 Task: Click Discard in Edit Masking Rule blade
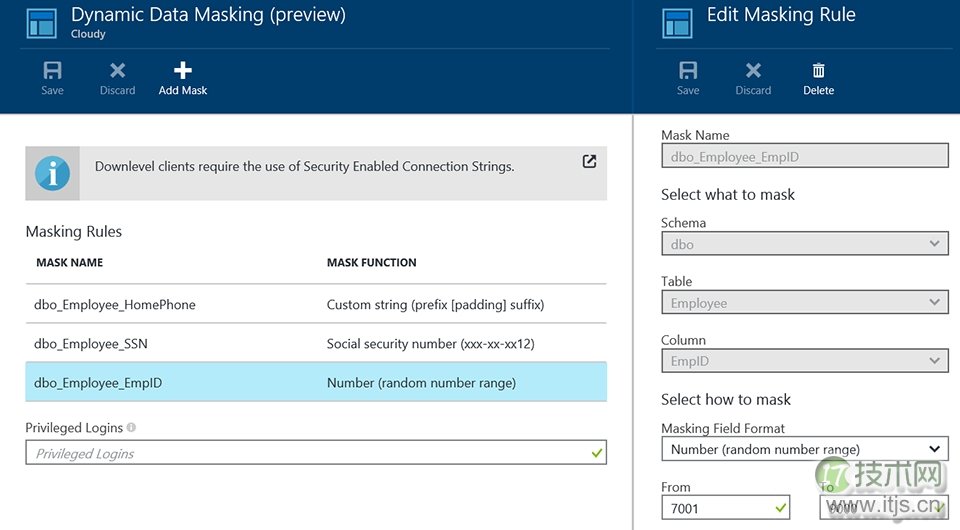(753, 78)
